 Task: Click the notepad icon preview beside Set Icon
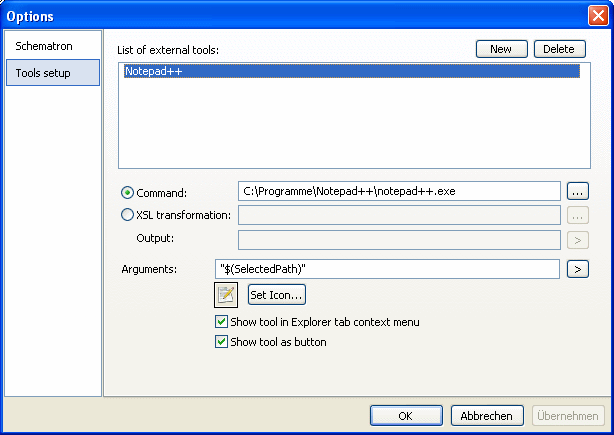coord(226,295)
